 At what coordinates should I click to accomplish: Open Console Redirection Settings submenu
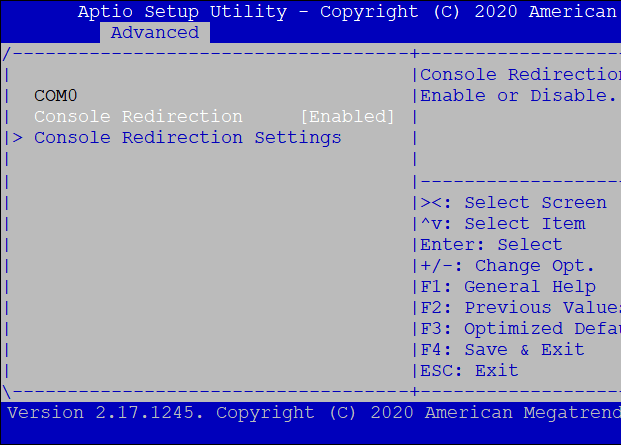click(x=188, y=137)
